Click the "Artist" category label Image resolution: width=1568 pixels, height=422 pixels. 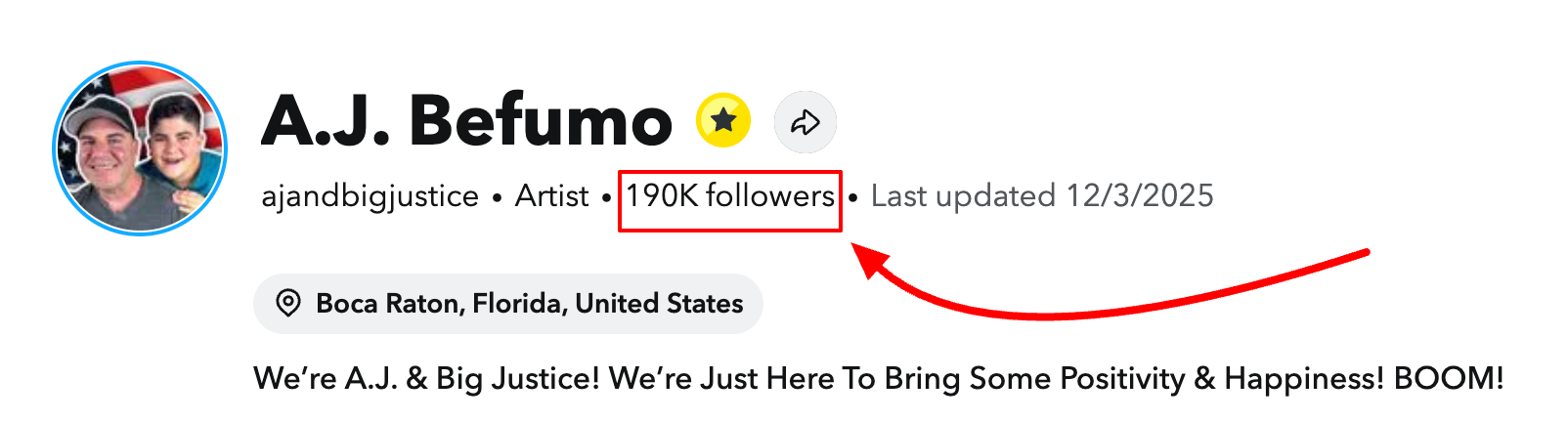[x=551, y=196]
